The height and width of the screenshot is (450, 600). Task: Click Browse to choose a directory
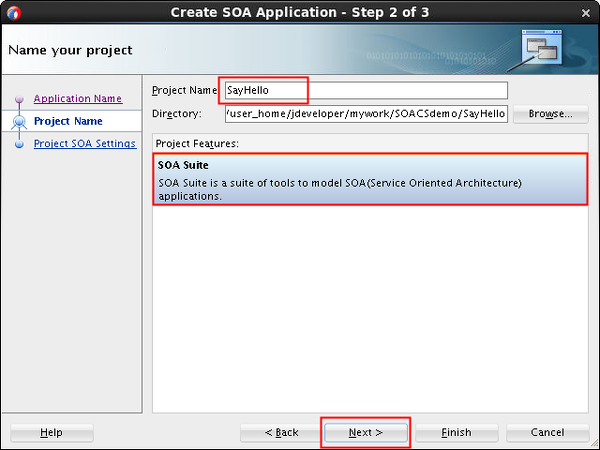(x=550, y=114)
